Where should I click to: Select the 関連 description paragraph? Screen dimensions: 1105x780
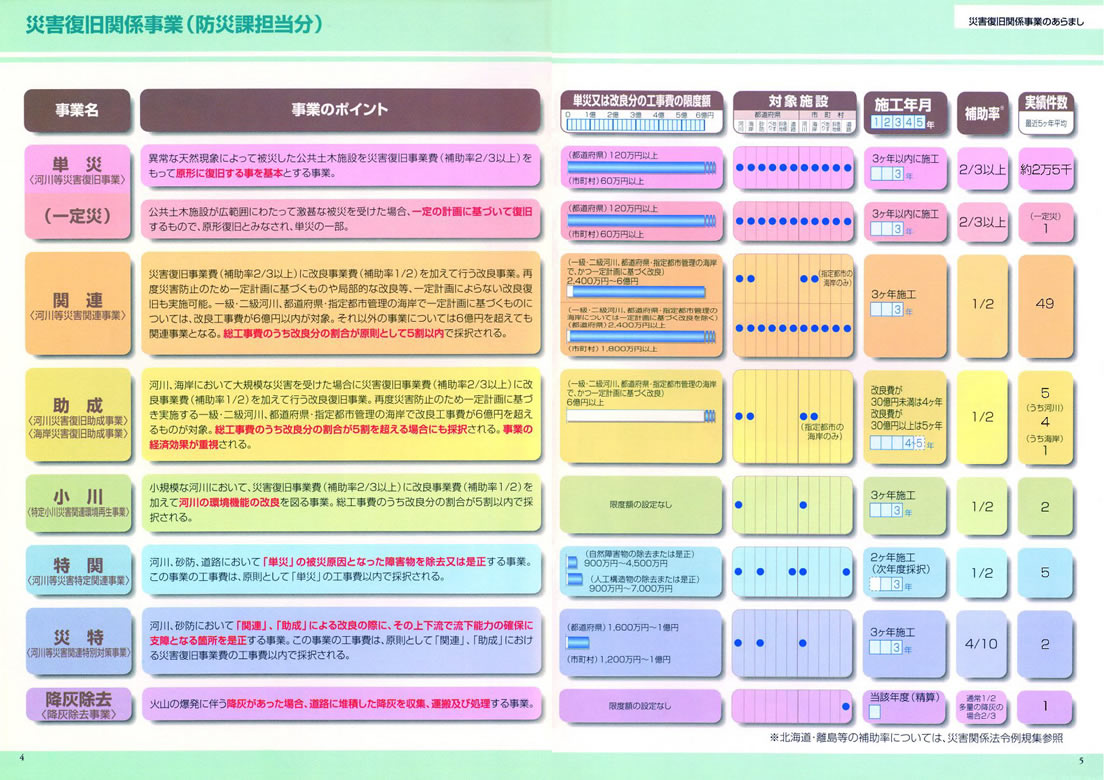click(340, 304)
